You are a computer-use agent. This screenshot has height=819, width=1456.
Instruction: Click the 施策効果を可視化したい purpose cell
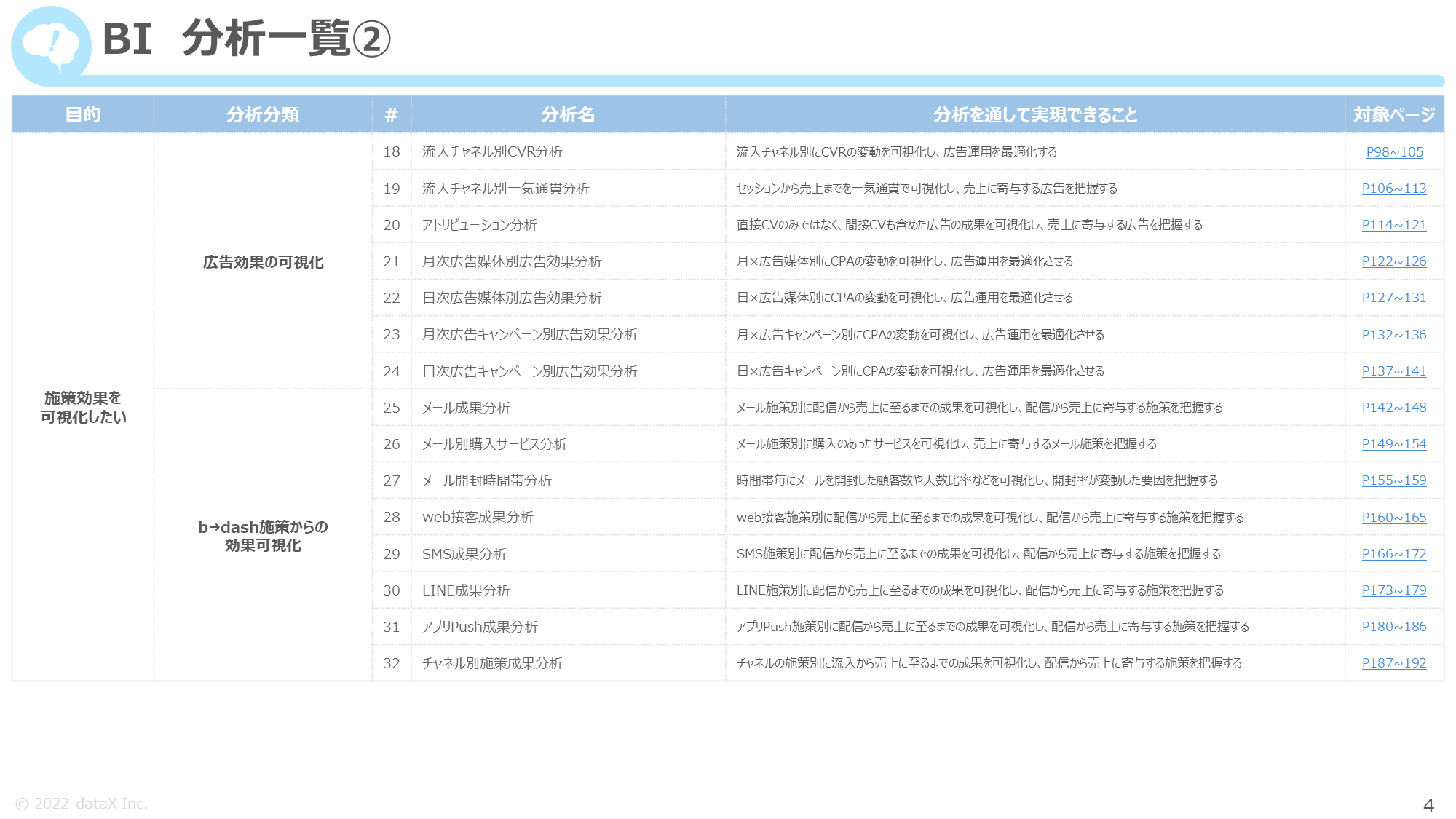(x=83, y=408)
